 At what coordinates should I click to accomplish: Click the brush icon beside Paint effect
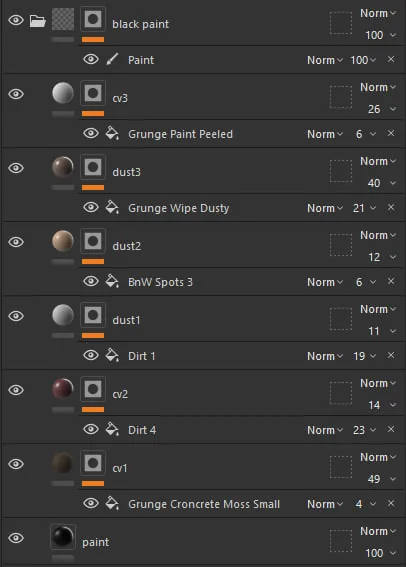(x=112, y=59)
